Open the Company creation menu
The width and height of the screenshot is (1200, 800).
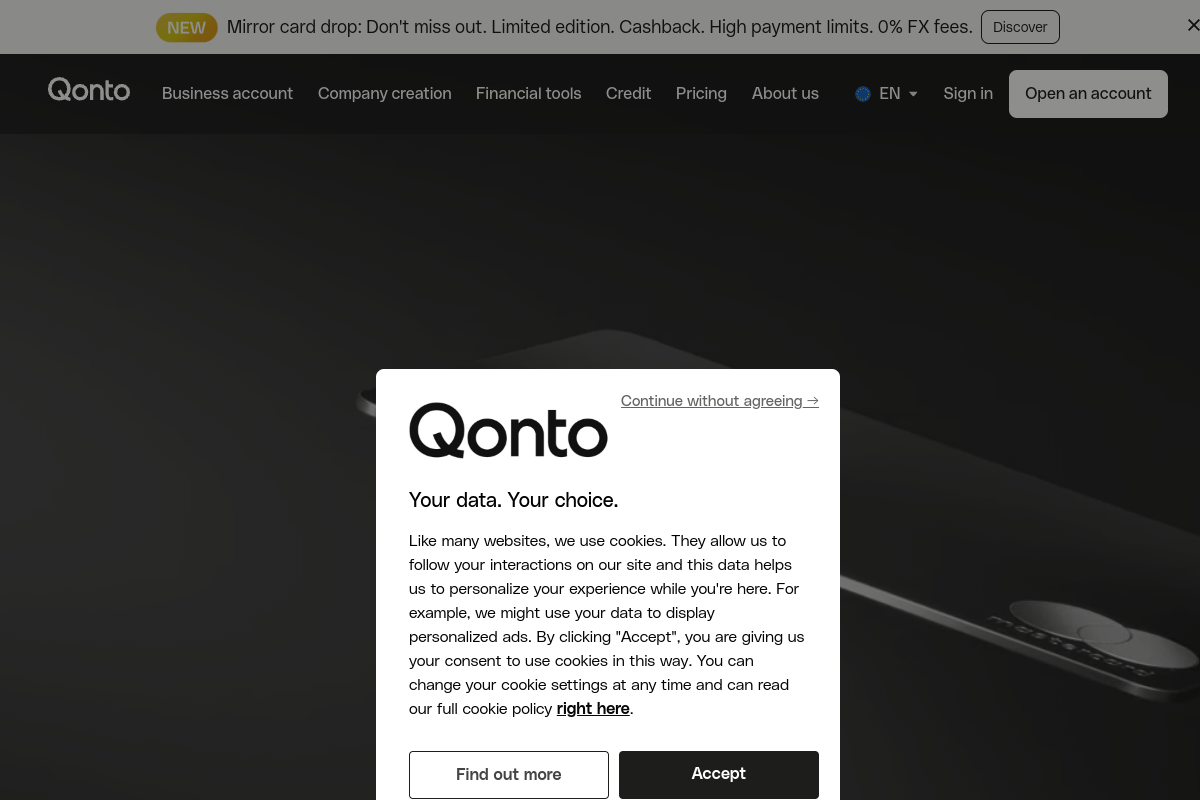(384, 93)
